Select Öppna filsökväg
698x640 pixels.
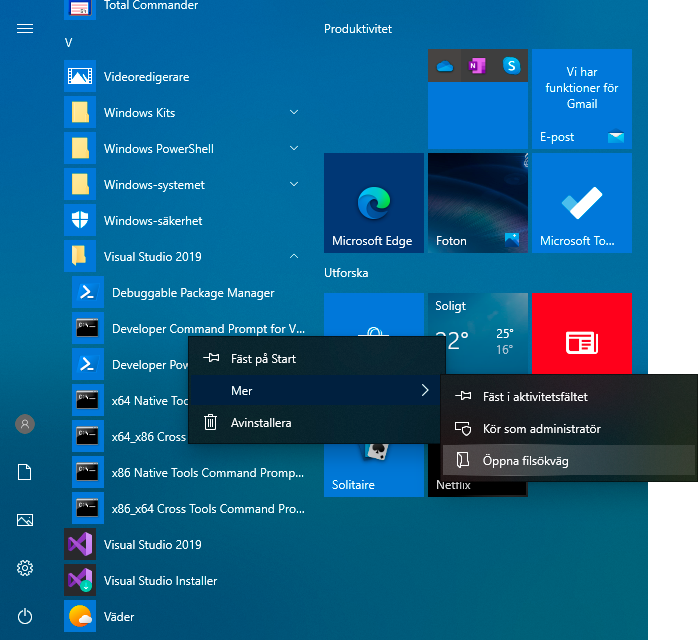[569, 461]
